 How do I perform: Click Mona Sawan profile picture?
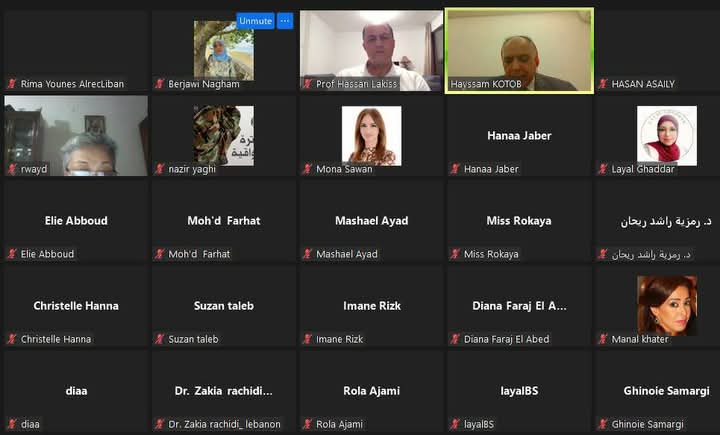(371, 136)
